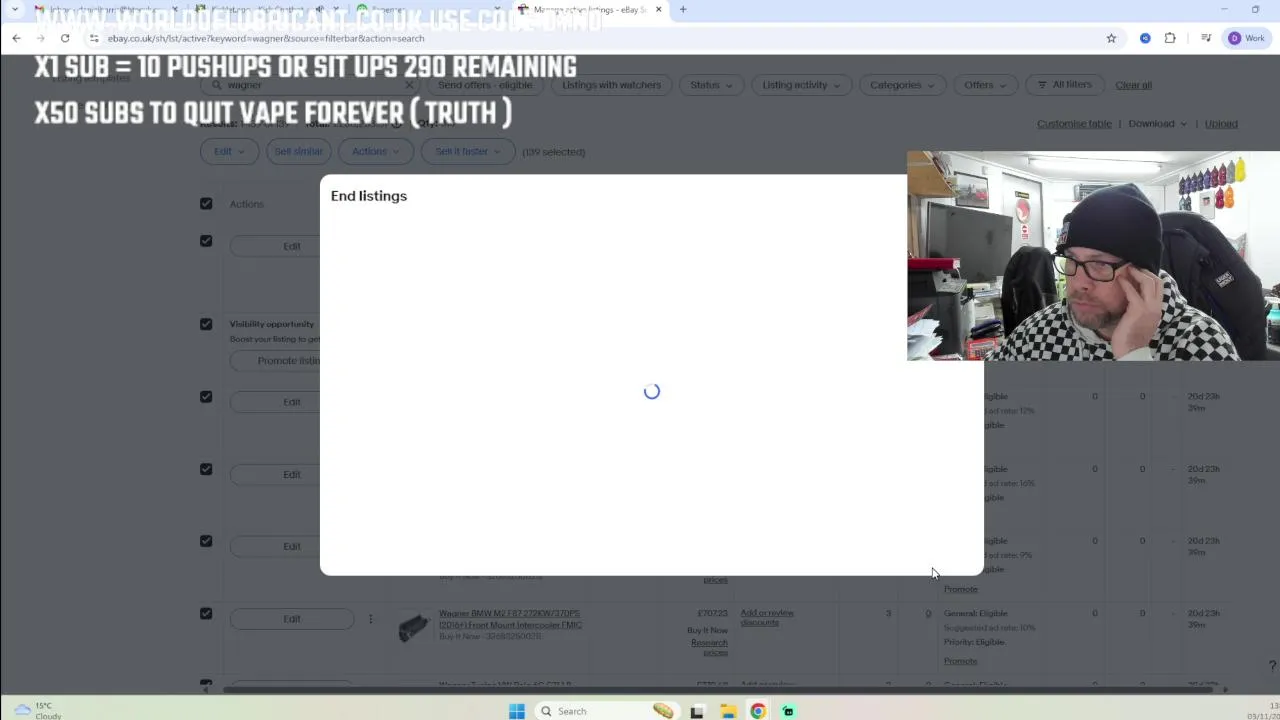
Task: Clear the wagner search field
Action: [408, 85]
